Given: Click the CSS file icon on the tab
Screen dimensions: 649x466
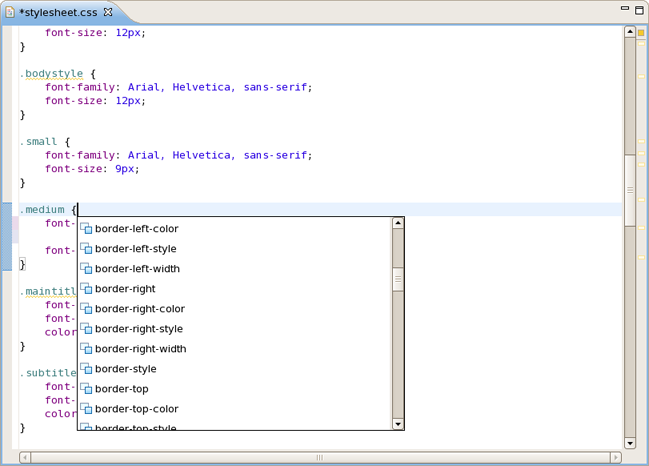Looking at the screenshot, I should coord(10,12).
